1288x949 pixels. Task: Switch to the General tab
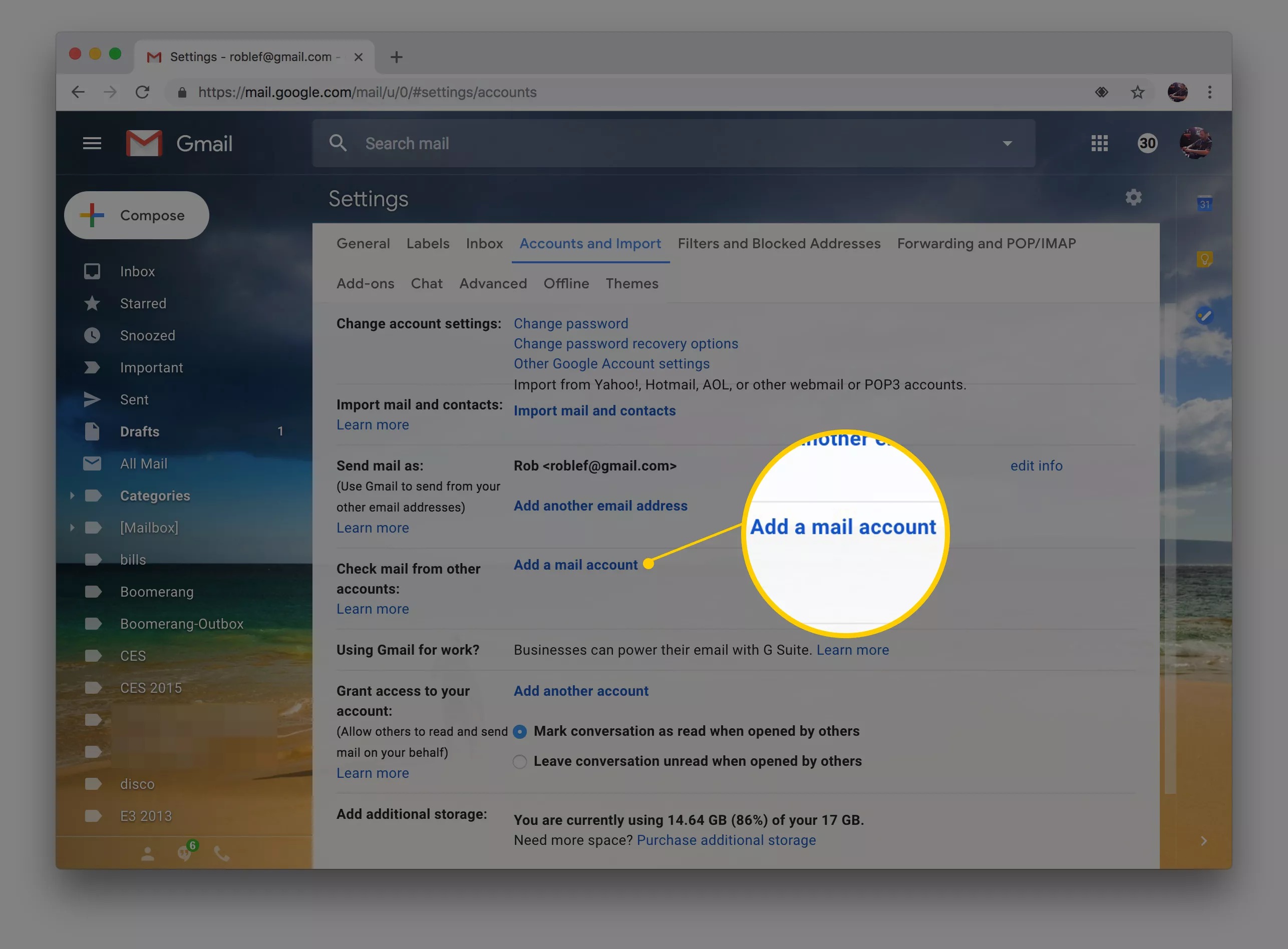click(x=363, y=244)
